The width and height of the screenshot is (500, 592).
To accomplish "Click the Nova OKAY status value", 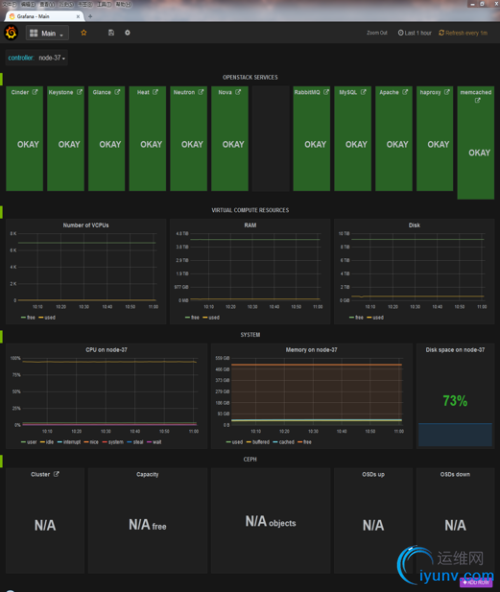I will coord(233,145).
